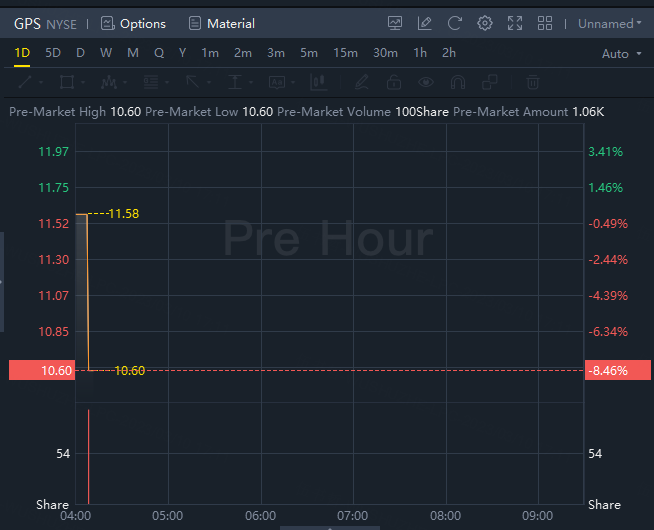Click the current price tag 10.60
The image size is (654, 530).
click(x=42, y=370)
